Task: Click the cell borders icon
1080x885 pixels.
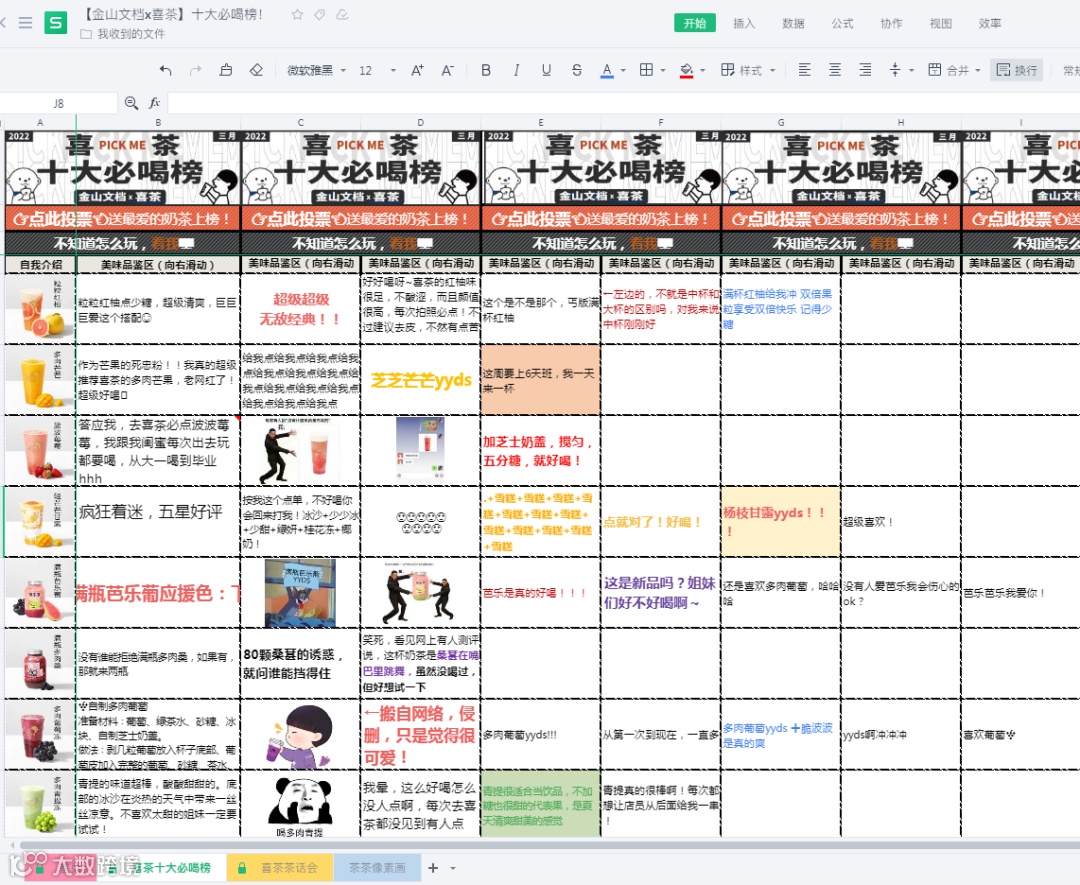Action: (x=646, y=70)
